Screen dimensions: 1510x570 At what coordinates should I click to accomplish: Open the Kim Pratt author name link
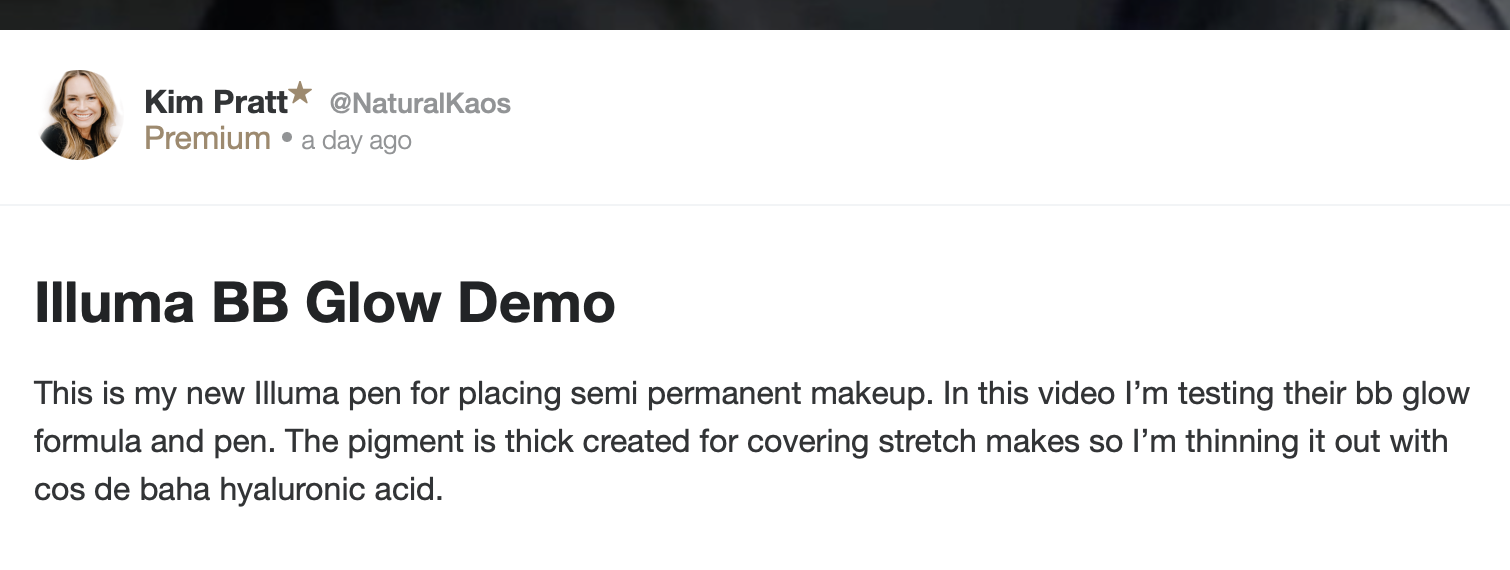click(x=216, y=102)
